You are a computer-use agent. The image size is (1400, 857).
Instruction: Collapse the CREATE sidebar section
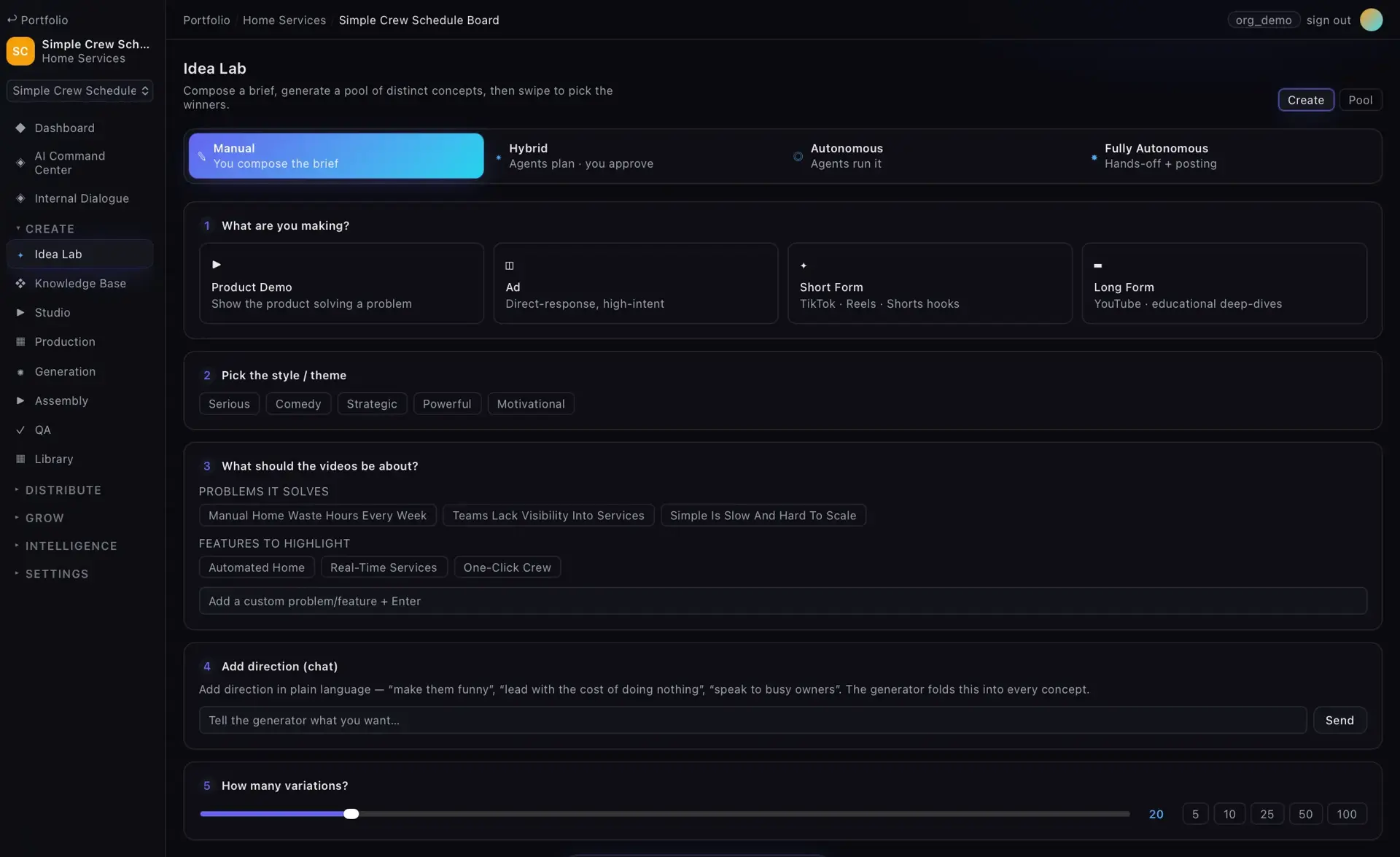click(x=50, y=229)
